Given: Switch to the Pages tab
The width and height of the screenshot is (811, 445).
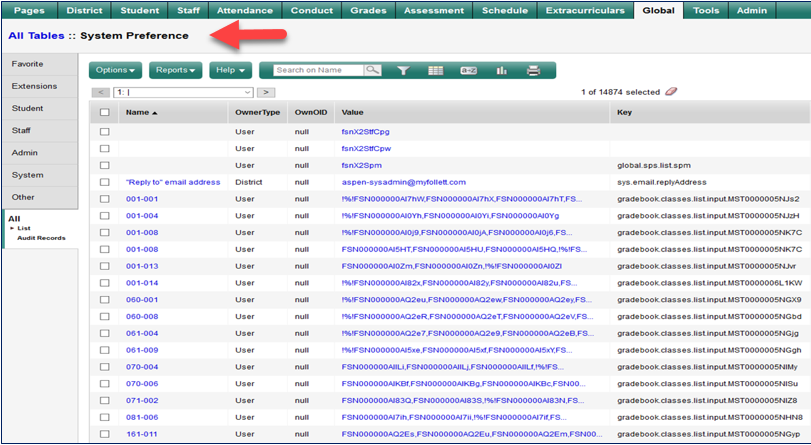Looking at the screenshot, I should 28,10.
